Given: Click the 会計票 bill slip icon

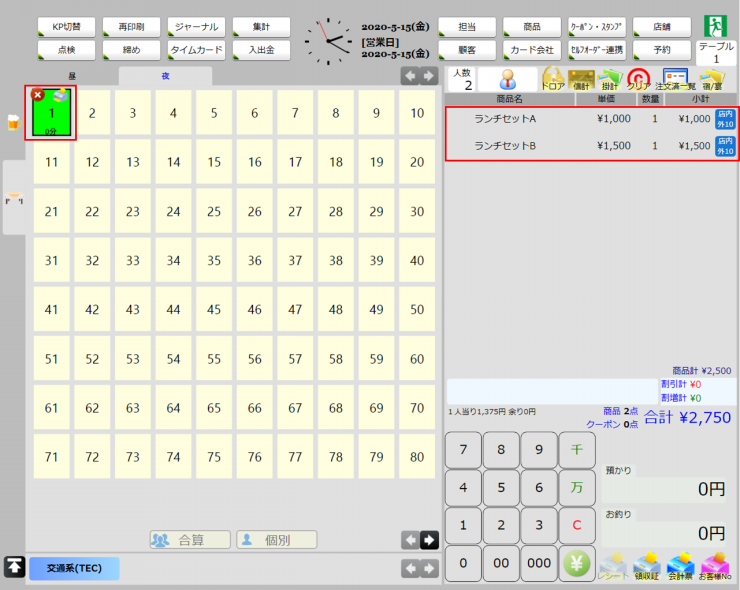Looking at the screenshot, I should point(680,564).
